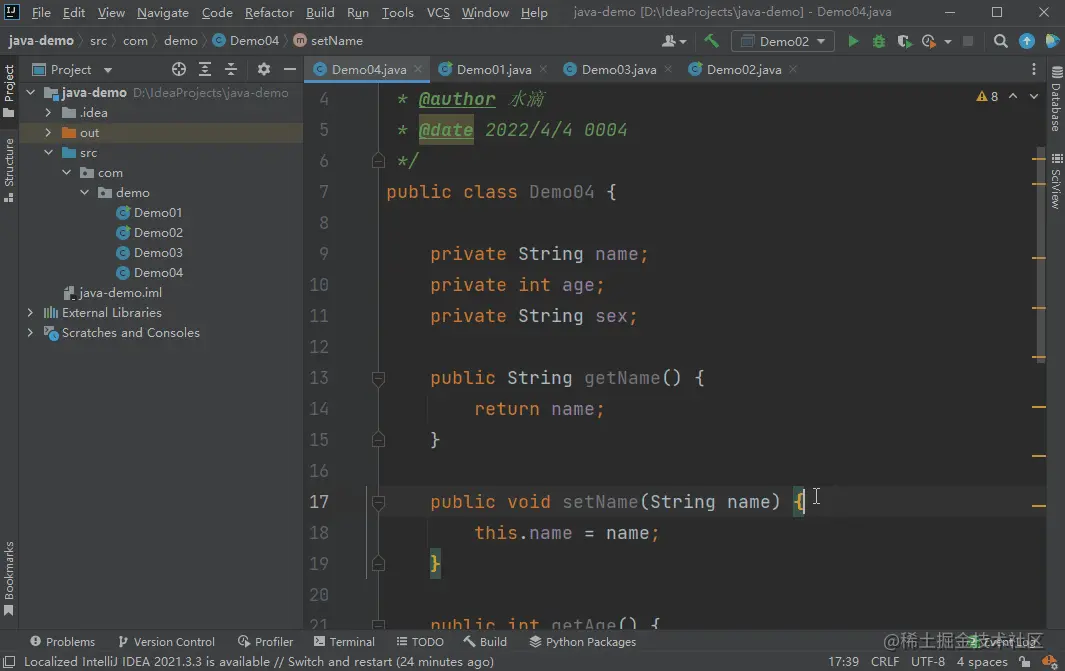The image size is (1065, 671).
Task: Open the Problems tool window
Action: [62, 642]
